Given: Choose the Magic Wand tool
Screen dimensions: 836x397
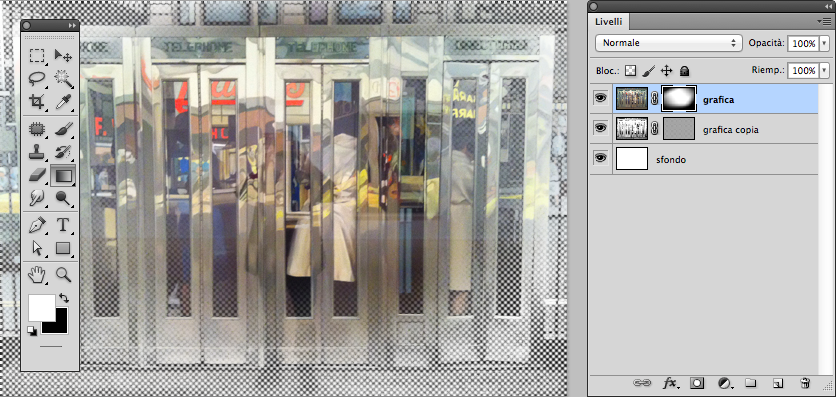Looking at the screenshot, I should (63, 78).
